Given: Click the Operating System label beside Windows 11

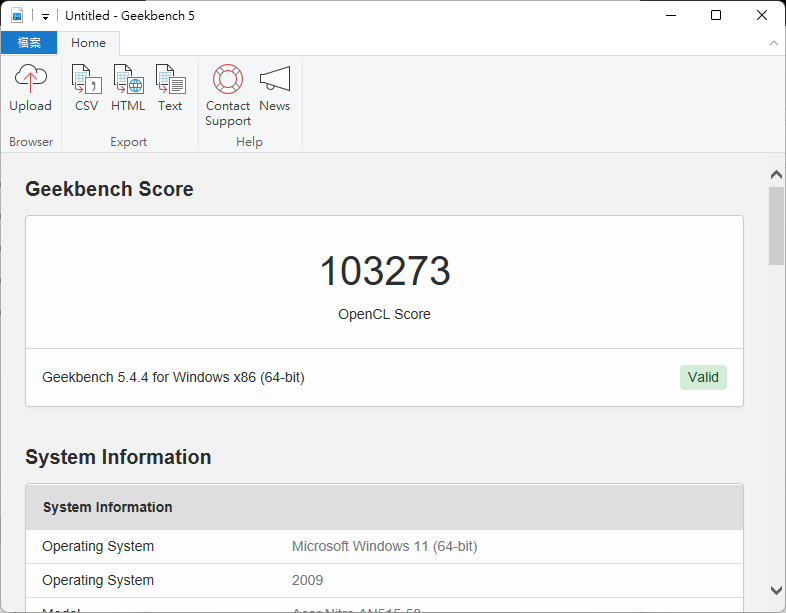Looking at the screenshot, I should tap(98, 546).
